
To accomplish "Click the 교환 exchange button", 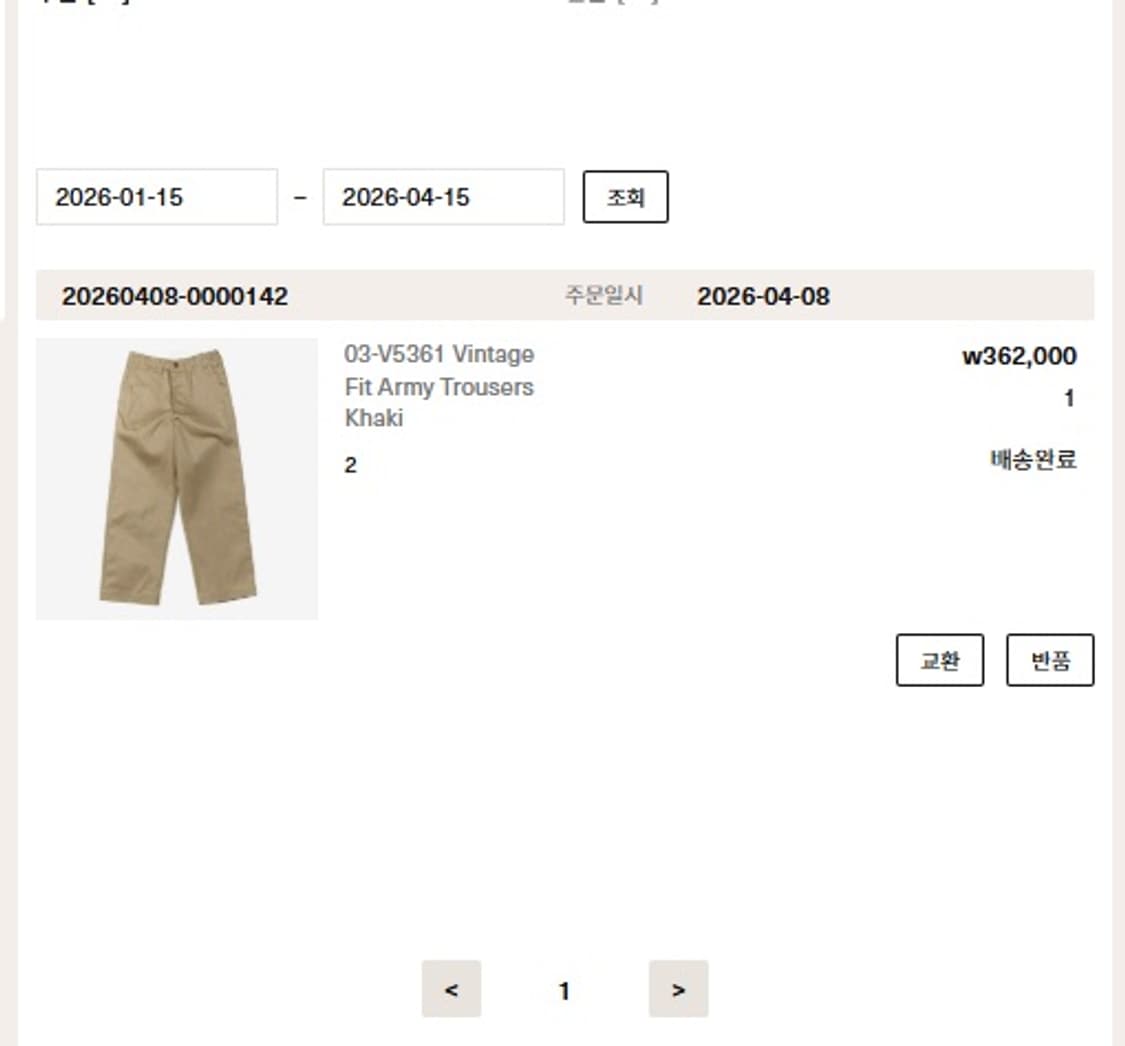I will 940,660.
